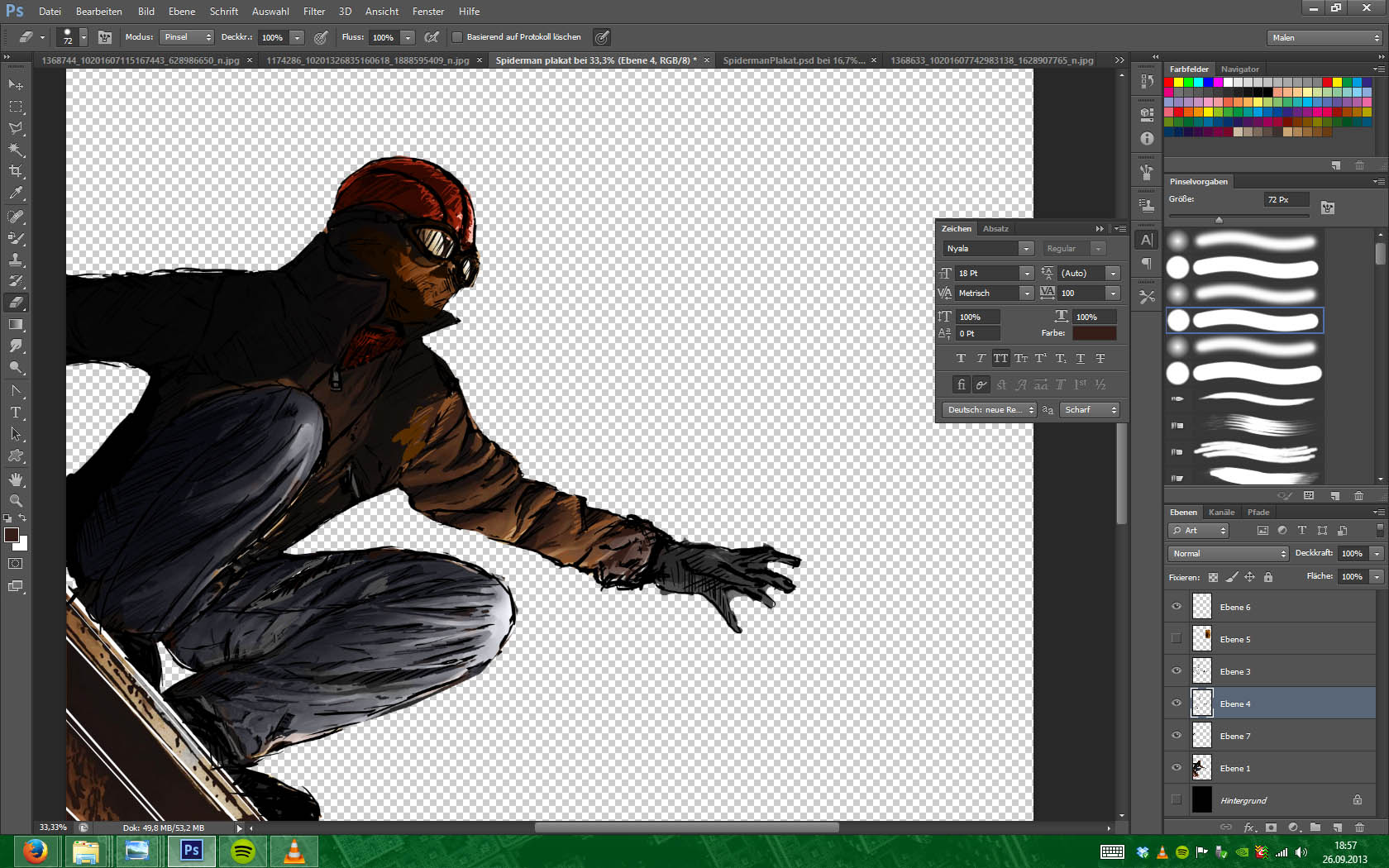Delete layer with Layers panel trash icon
Screen dimensions: 1389x868
(x=1359, y=827)
